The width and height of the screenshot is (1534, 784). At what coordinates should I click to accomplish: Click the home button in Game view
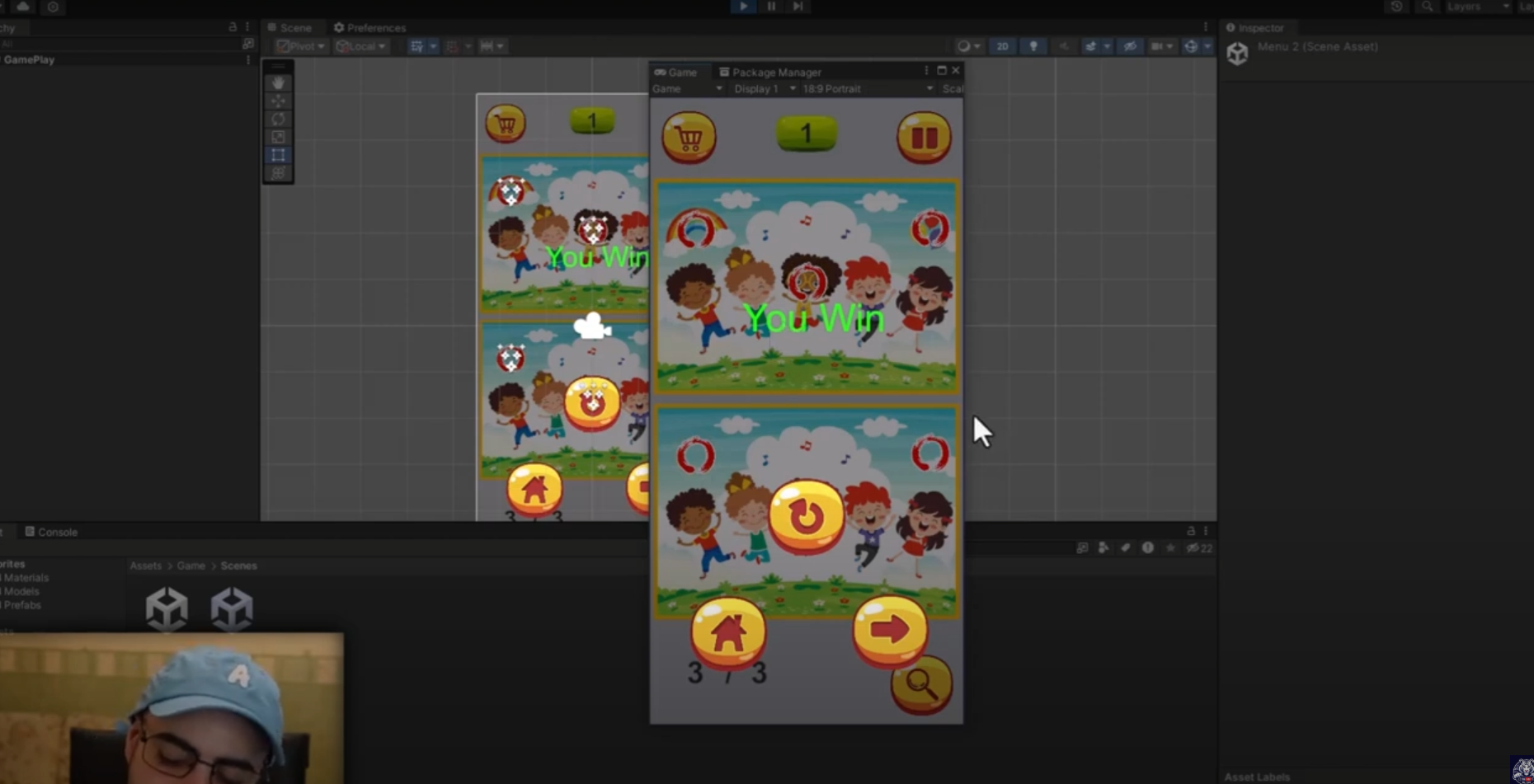[728, 633]
